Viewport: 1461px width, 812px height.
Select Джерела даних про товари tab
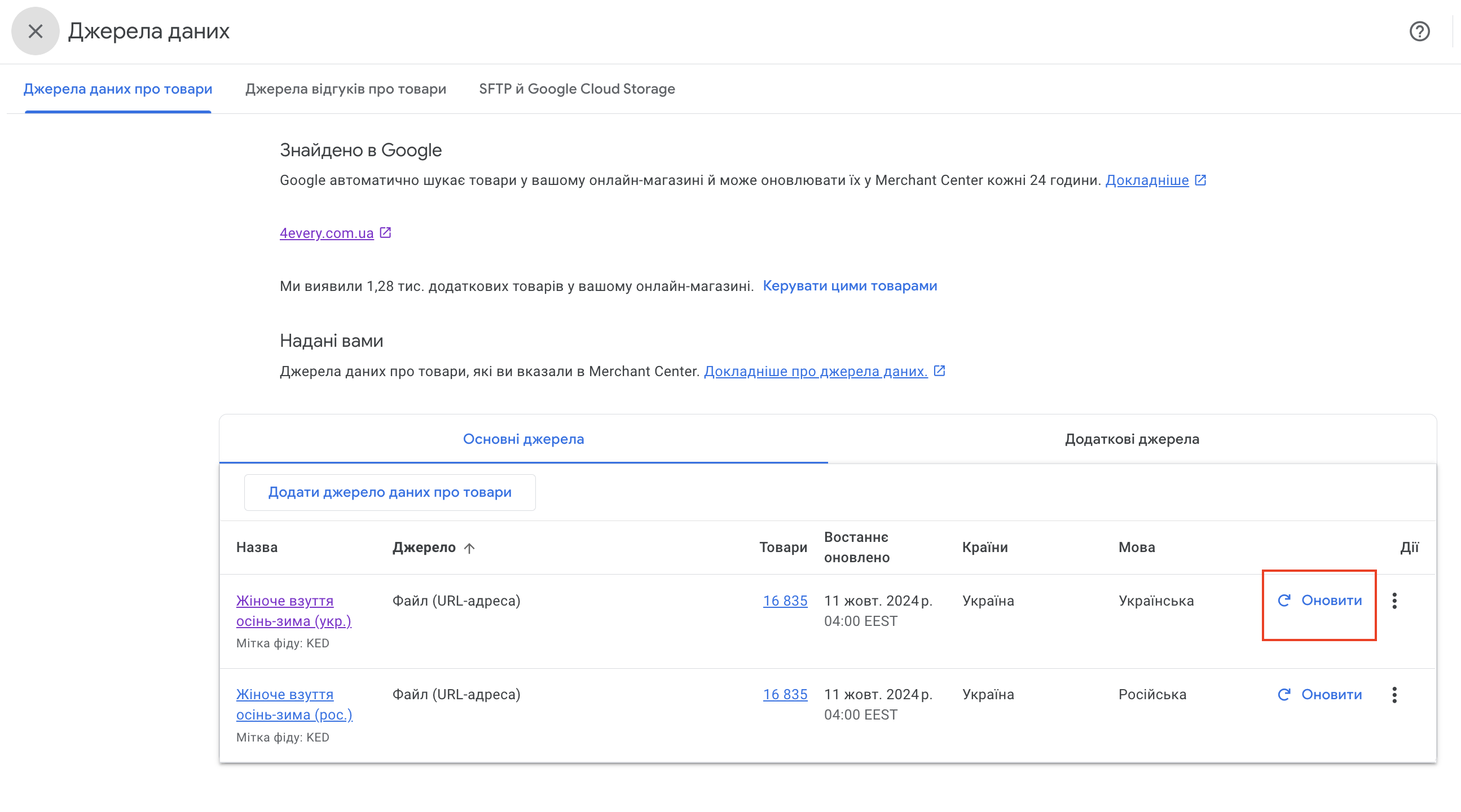[118, 89]
